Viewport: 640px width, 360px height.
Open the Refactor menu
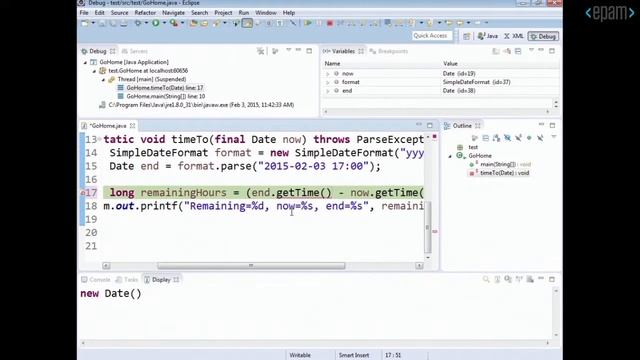pos(145,13)
